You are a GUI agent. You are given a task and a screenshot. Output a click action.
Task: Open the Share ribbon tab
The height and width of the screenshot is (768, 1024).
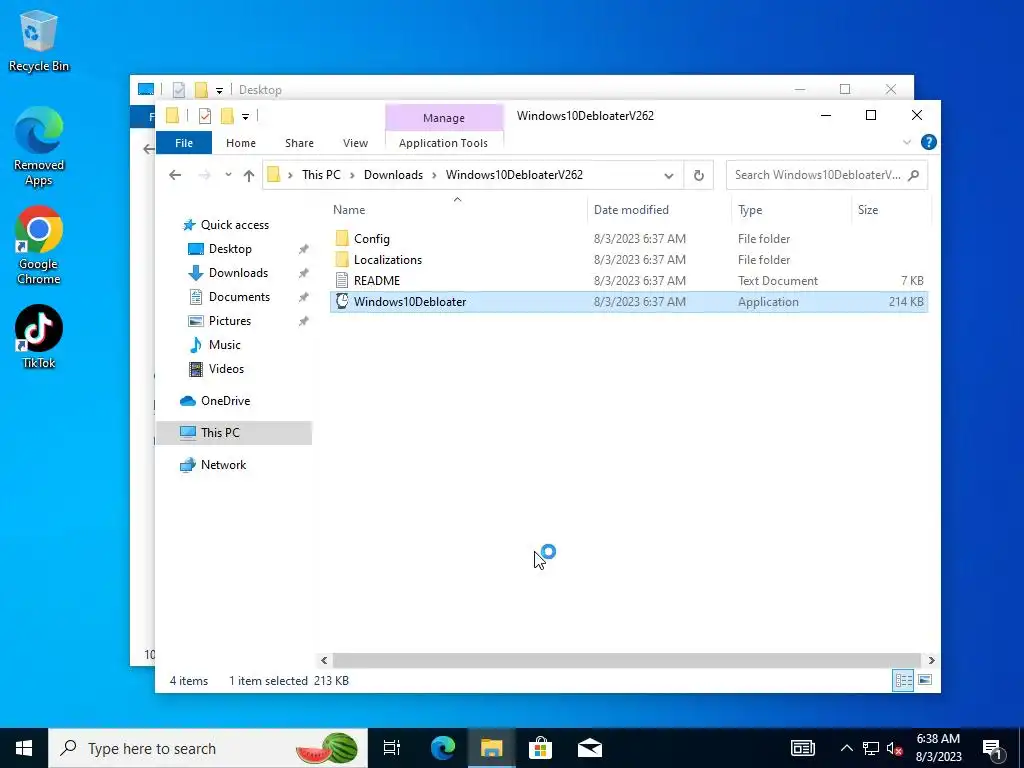click(299, 142)
